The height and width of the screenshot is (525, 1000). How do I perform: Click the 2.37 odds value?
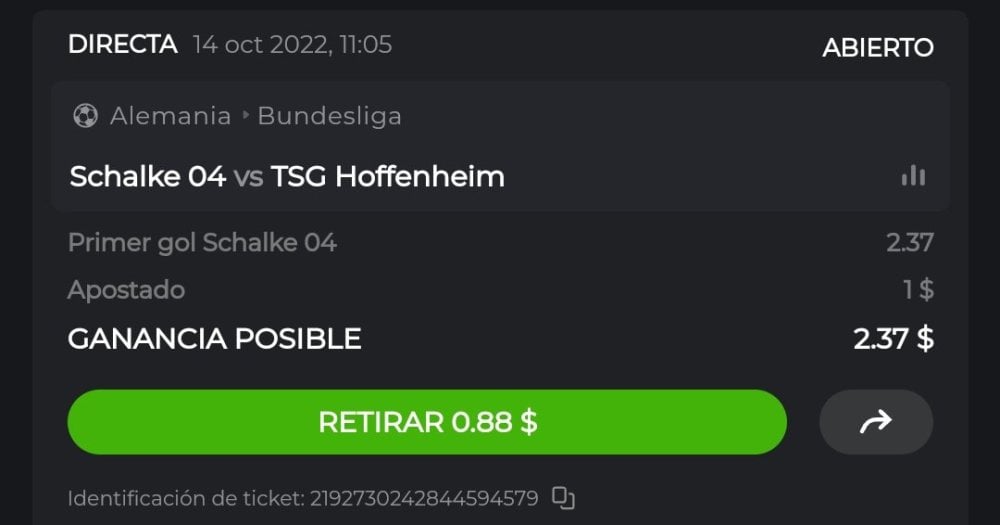[x=909, y=242]
